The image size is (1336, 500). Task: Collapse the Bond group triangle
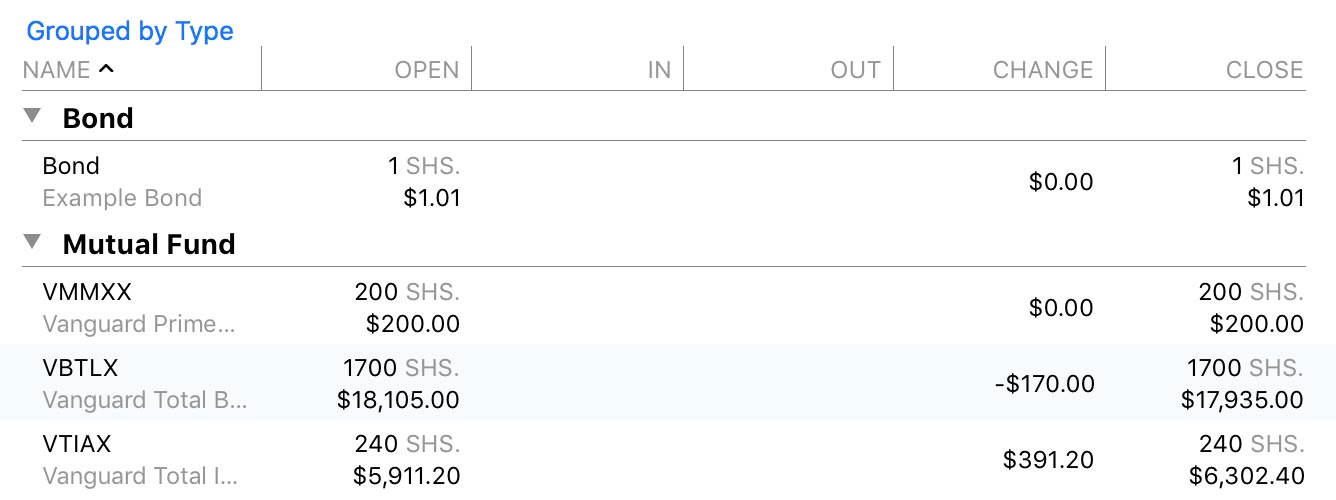pyautogui.click(x=33, y=116)
